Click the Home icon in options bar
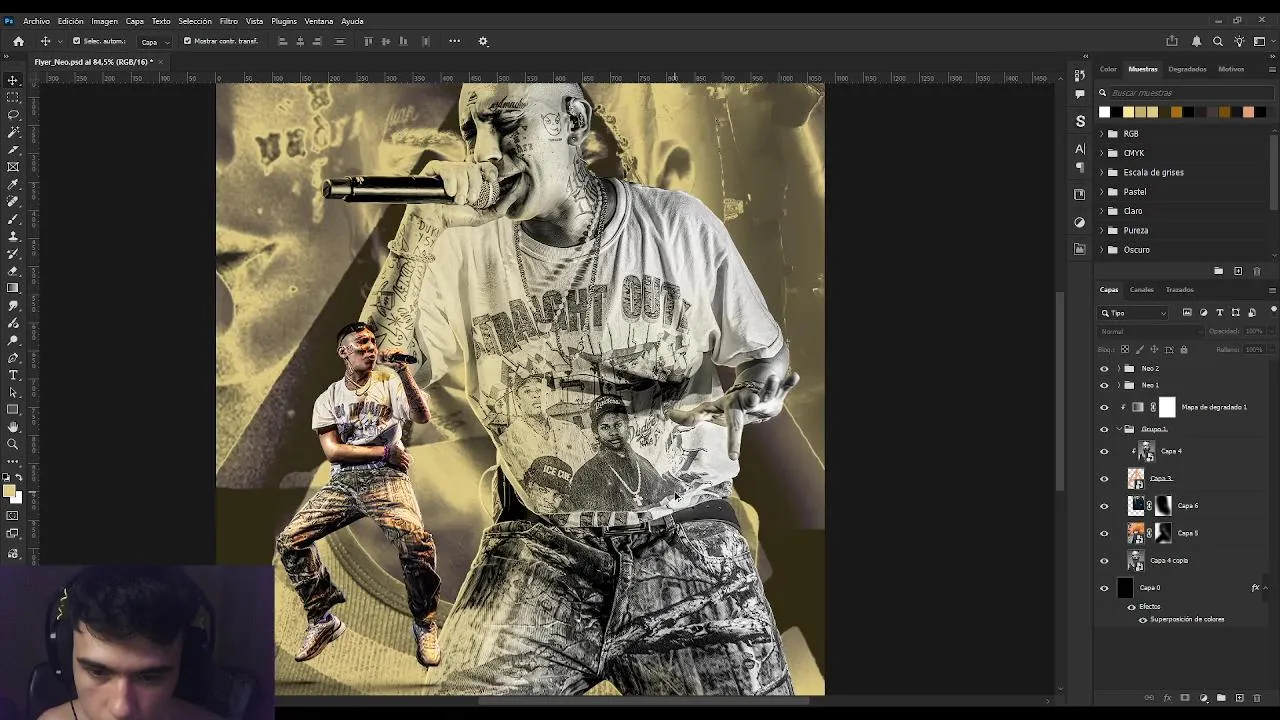The height and width of the screenshot is (720, 1280). click(18, 41)
